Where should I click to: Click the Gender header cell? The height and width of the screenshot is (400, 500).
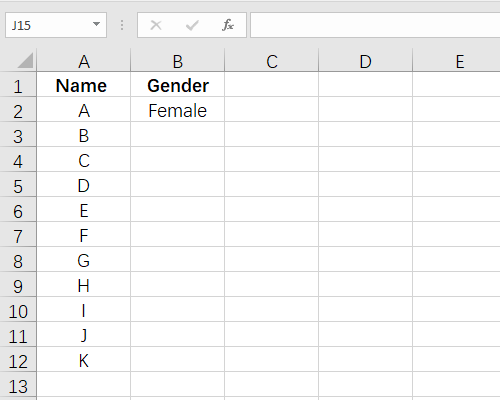point(178,85)
